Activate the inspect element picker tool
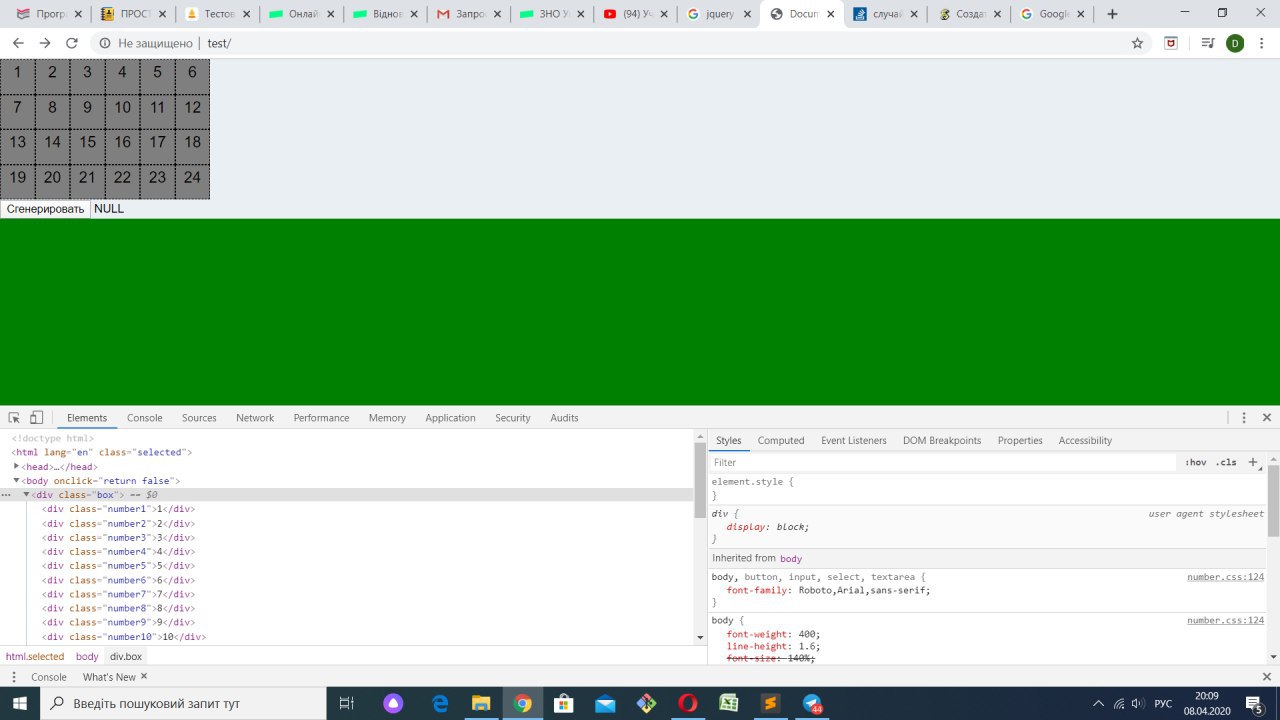Viewport: 1280px width, 720px height. point(14,418)
